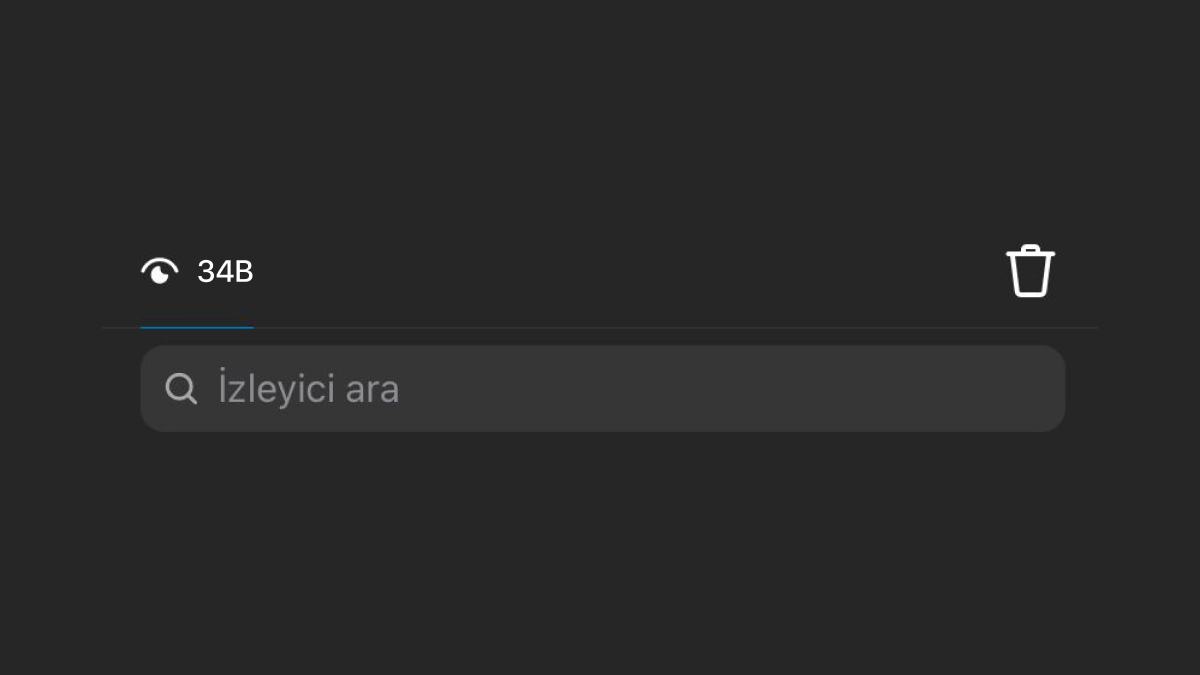The height and width of the screenshot is (675, 1200).
Task: Click the rounded gray search bar
Action: (x=602, y=388)
